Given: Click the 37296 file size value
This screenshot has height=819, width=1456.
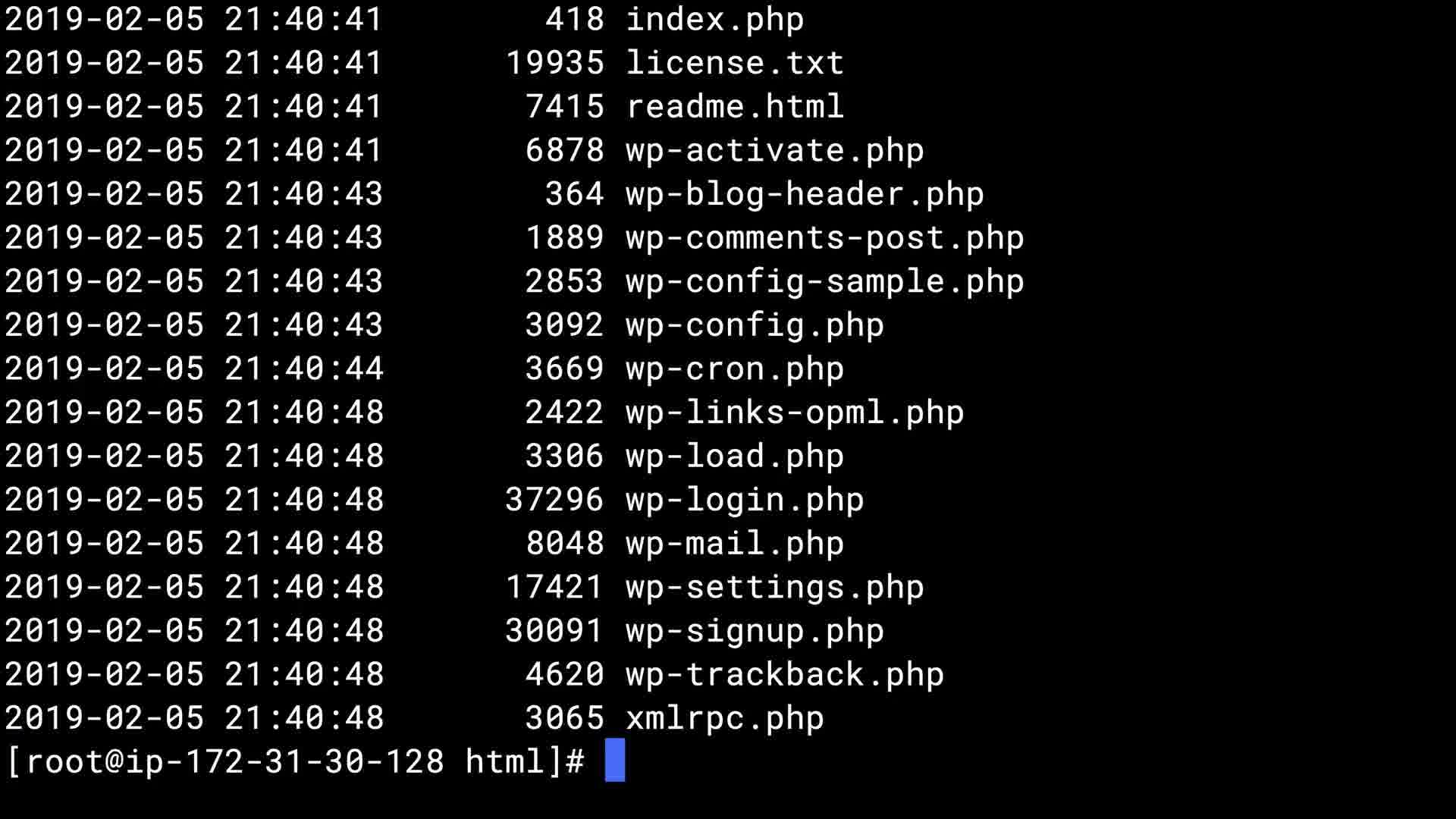Looking at the screenshot, I should pos(554,500).
